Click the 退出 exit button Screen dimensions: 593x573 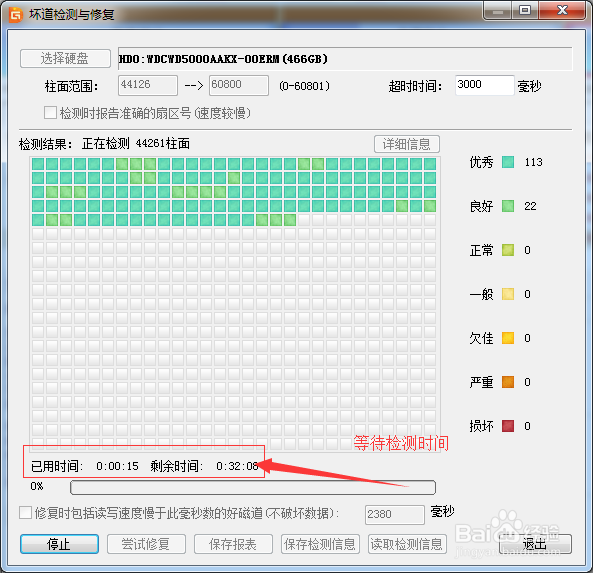[535, 544]
